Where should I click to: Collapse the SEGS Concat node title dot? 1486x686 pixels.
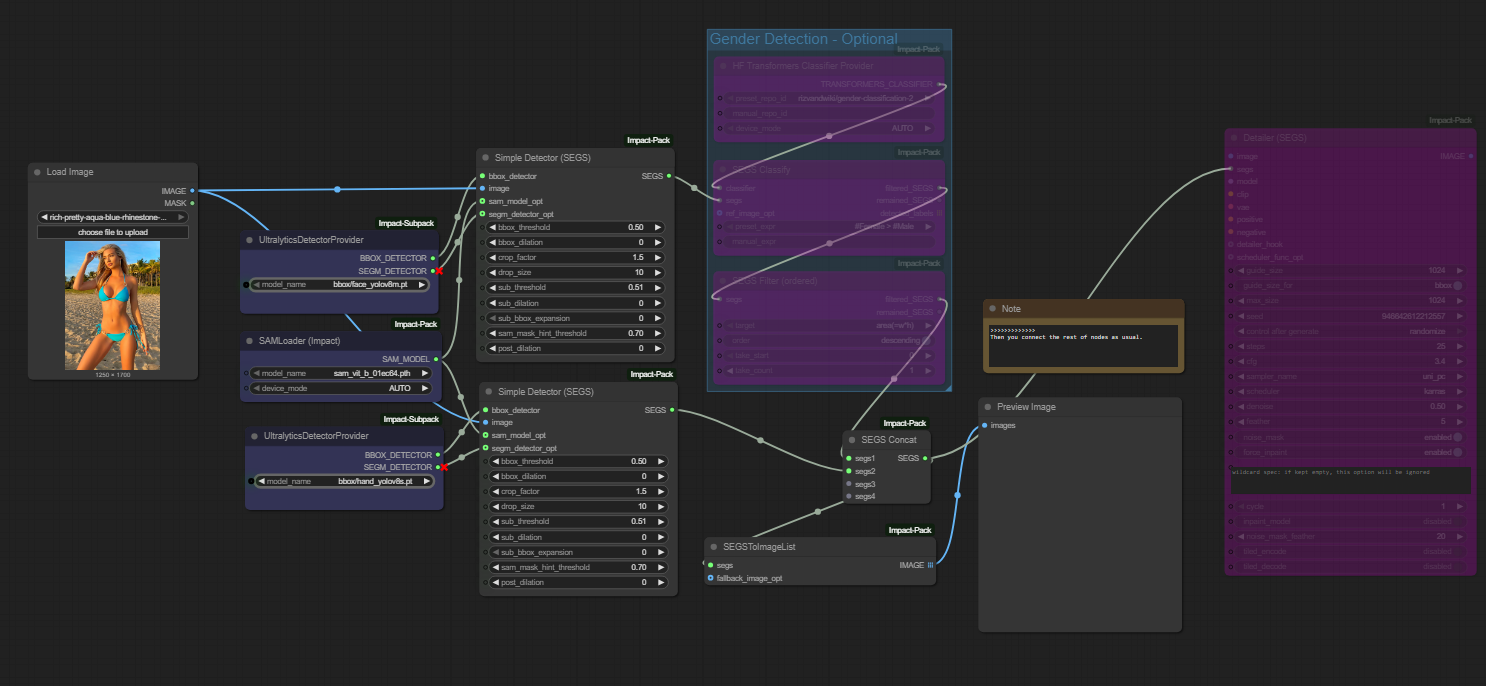coord(851,439)
